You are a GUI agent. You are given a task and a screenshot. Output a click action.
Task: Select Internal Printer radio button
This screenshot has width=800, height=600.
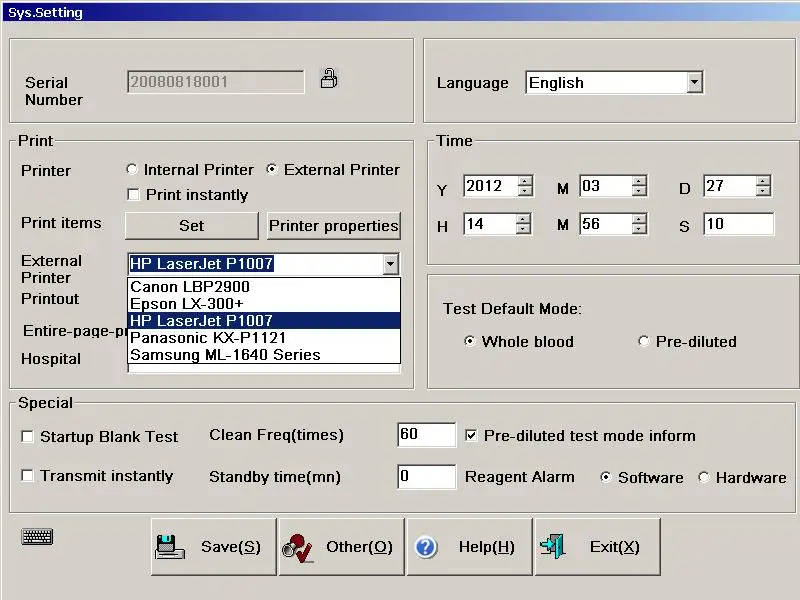(x=132, y=170)
